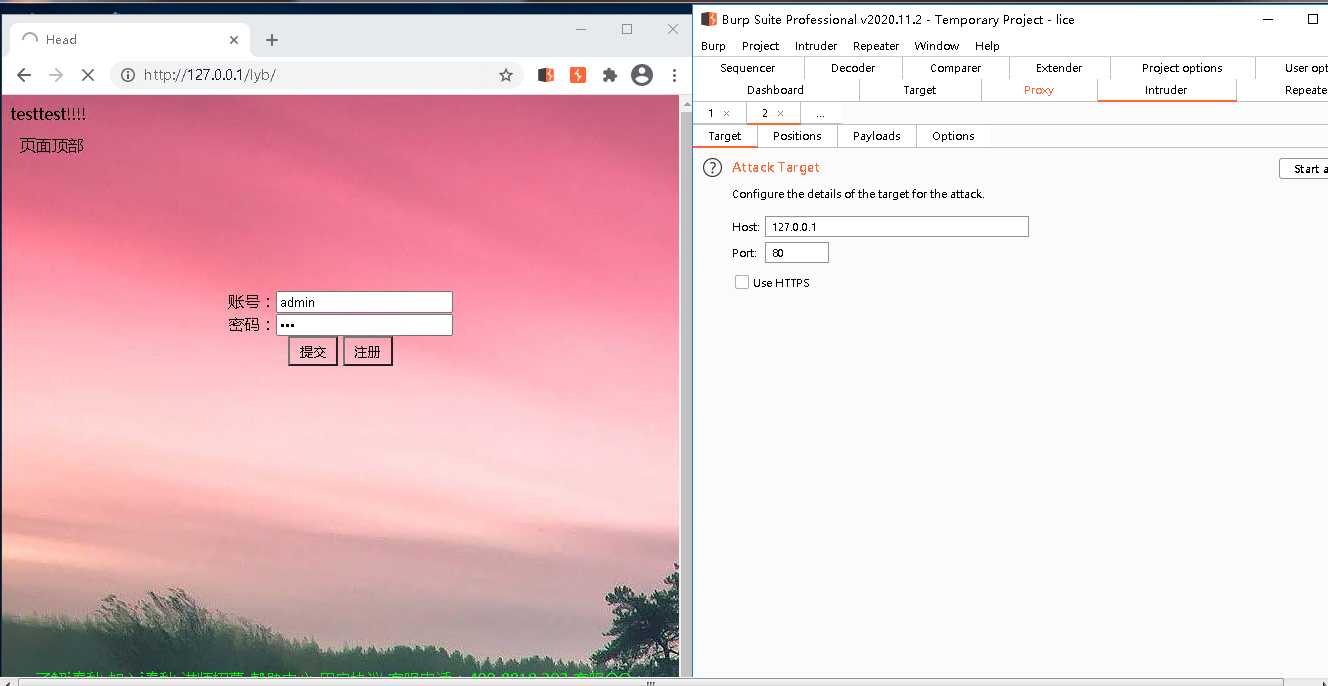Open Project options tab
The width and height of the screenshot is (1328, 686).
pyautogui.click(x=1182, y=68)
